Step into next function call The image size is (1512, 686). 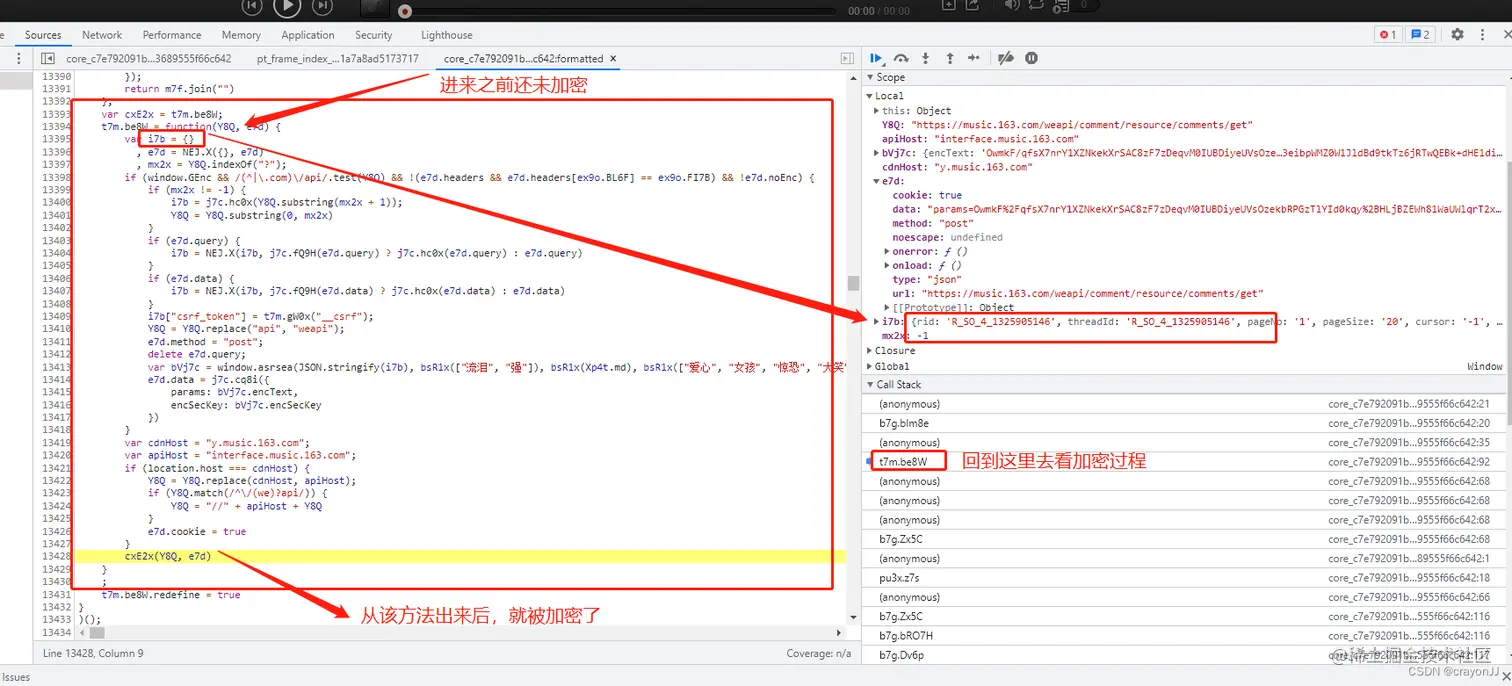point(926,58)
